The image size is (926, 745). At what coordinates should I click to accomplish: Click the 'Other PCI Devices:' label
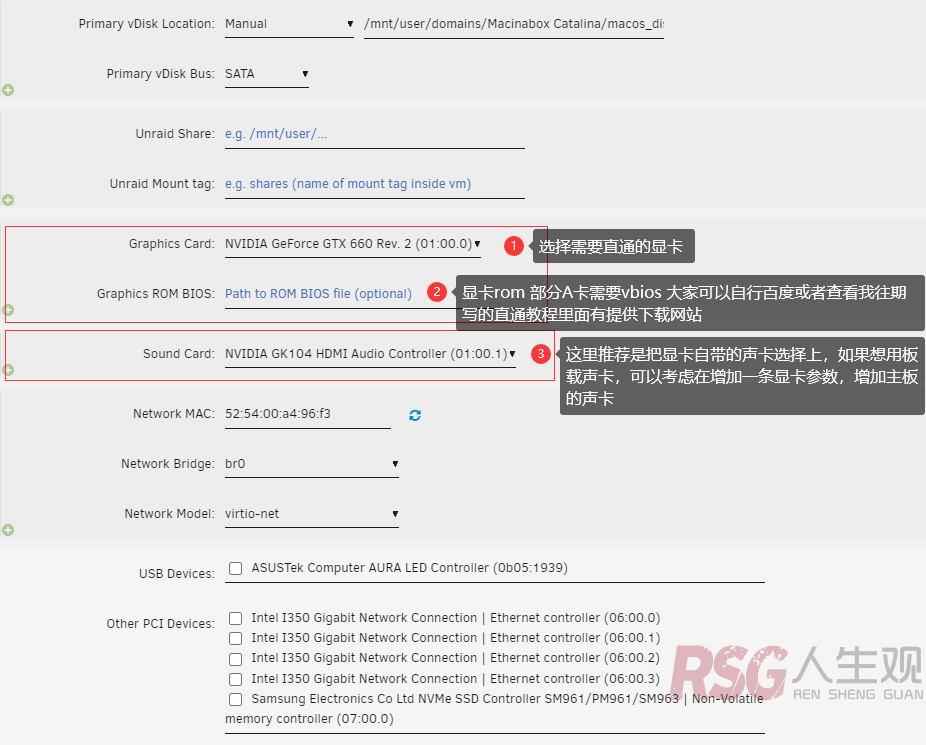coord(161,624)
